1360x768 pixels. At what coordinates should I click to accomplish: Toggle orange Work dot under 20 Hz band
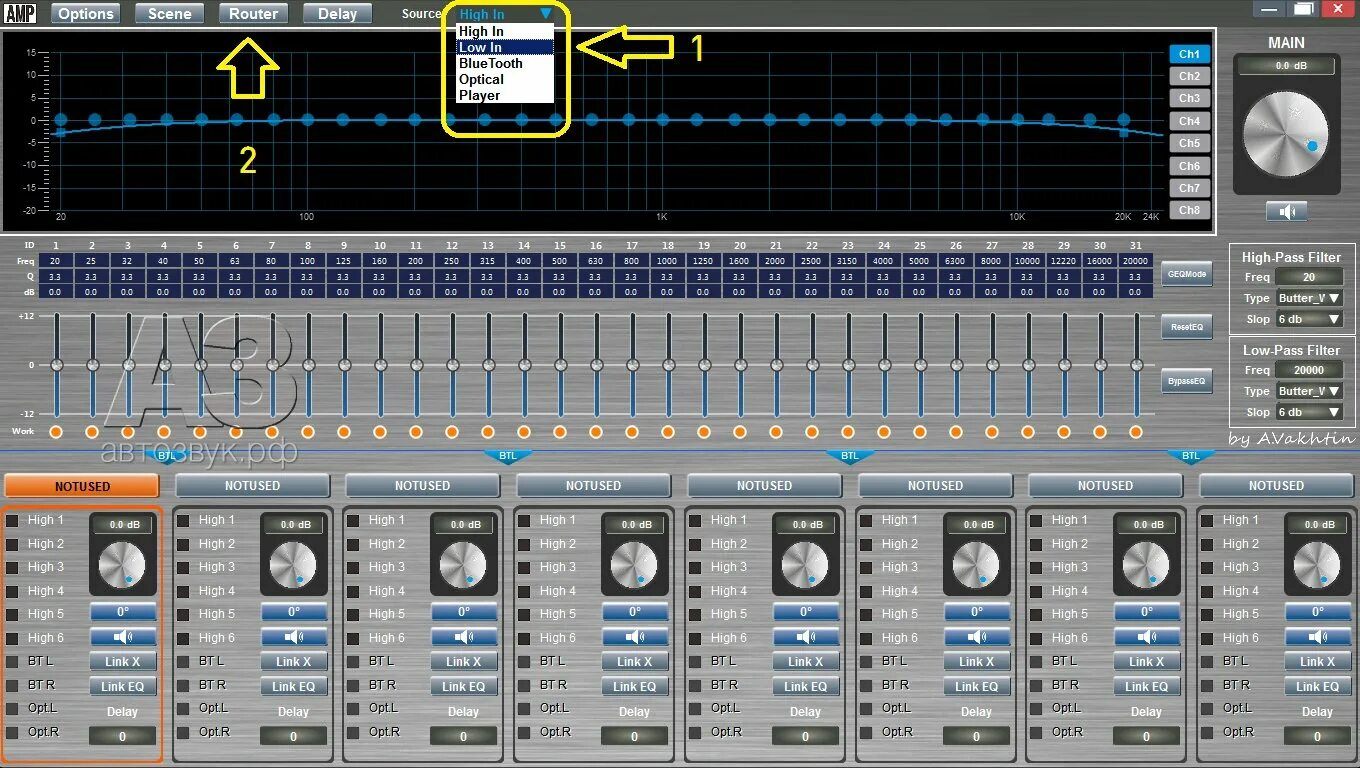(x=56, y=432)
